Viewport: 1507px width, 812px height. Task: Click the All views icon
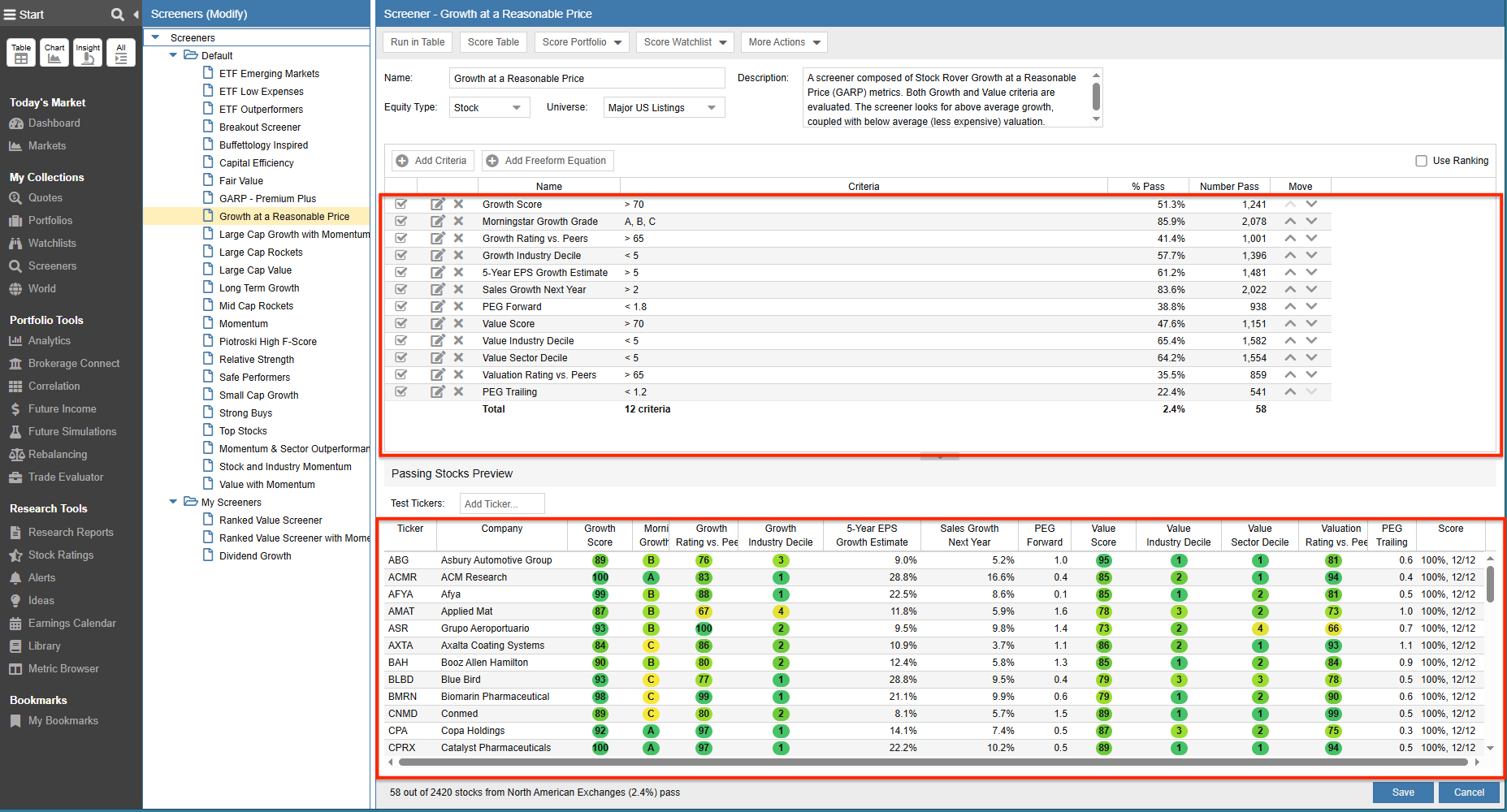click(x=120, y=53)
